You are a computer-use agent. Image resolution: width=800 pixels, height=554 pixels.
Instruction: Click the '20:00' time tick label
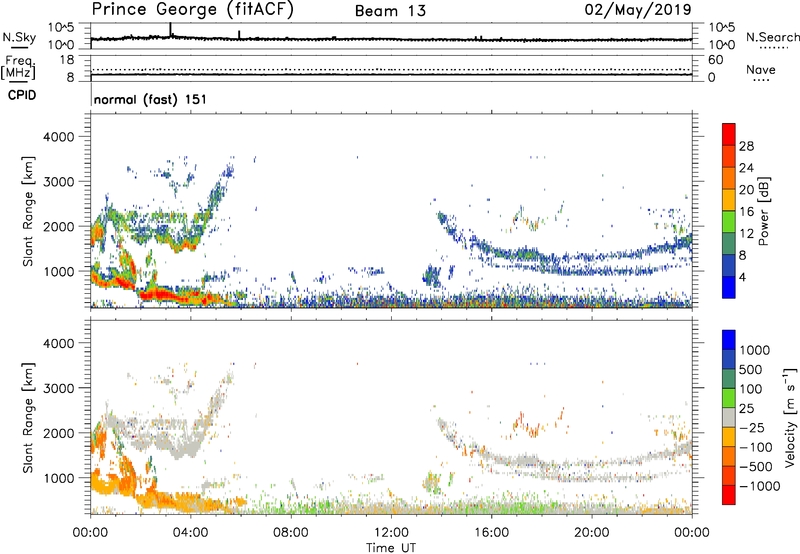click(x=591, y=533)
